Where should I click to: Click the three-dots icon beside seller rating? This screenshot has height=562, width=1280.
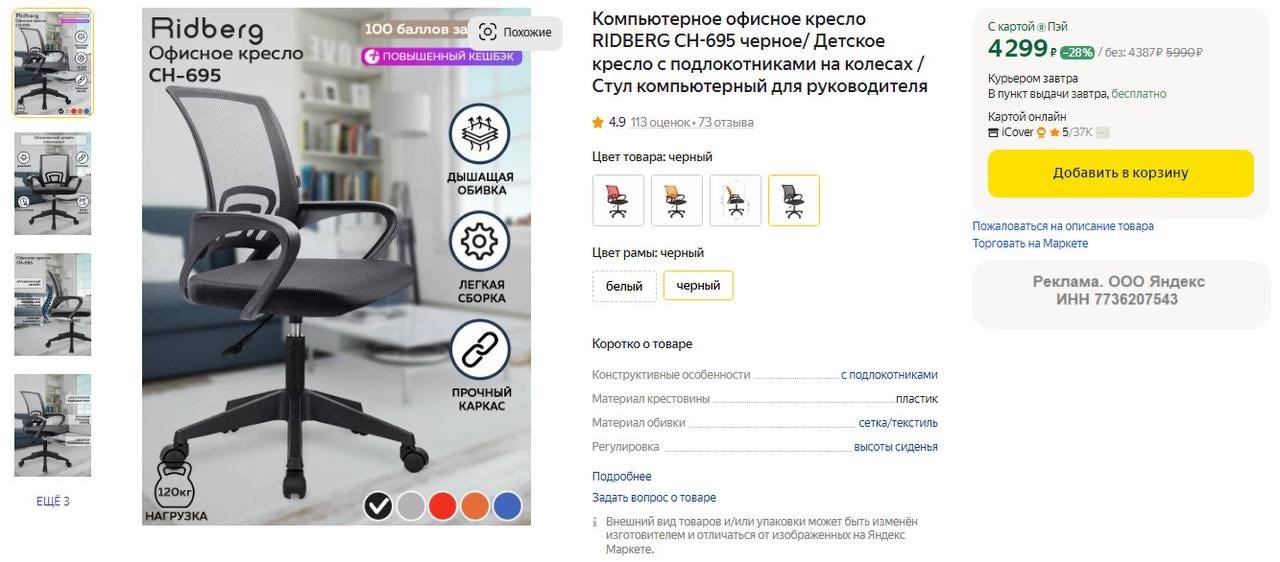(x=1103, y=132)
